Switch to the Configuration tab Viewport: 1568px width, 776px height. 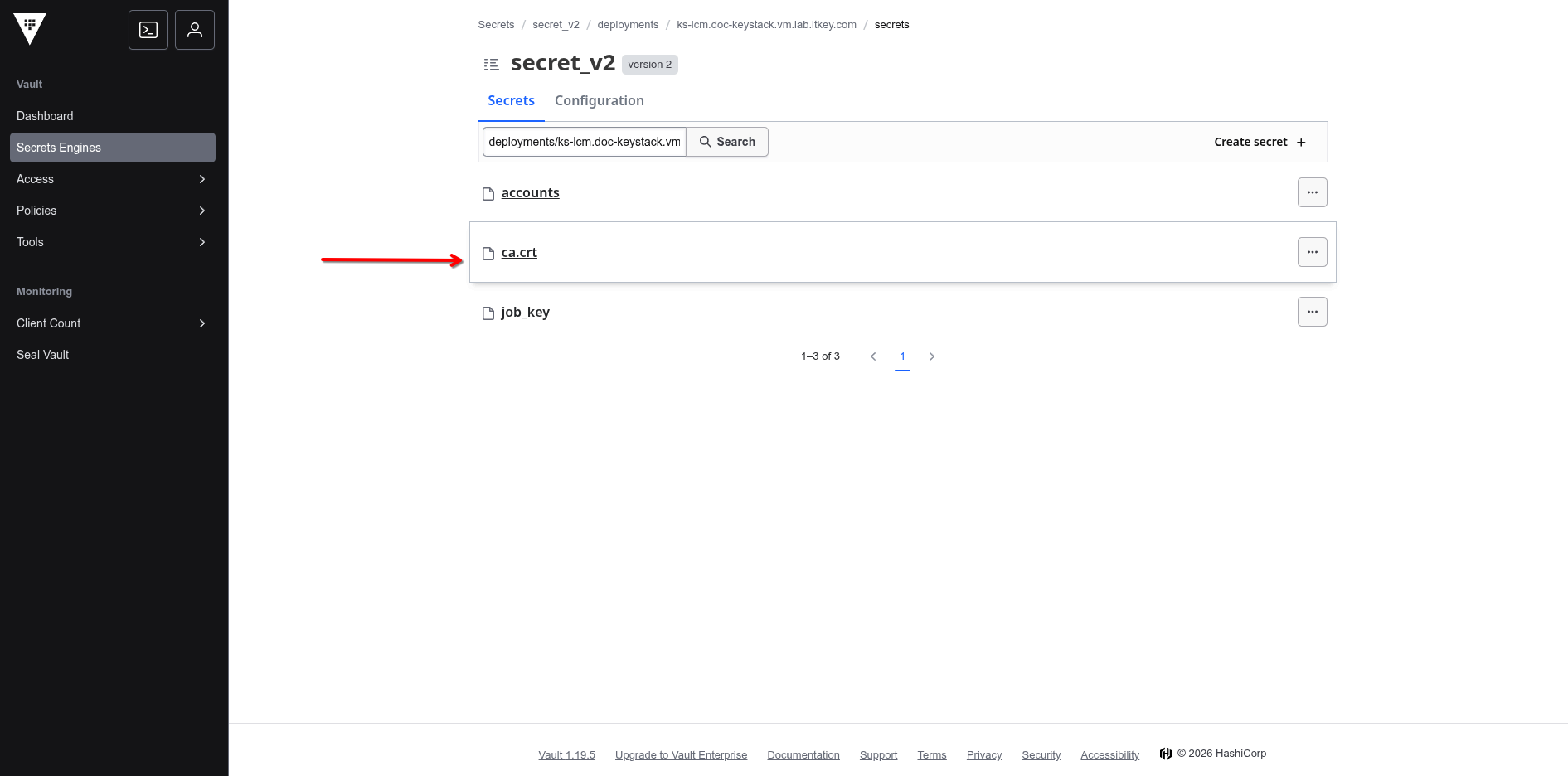(599, 100)
